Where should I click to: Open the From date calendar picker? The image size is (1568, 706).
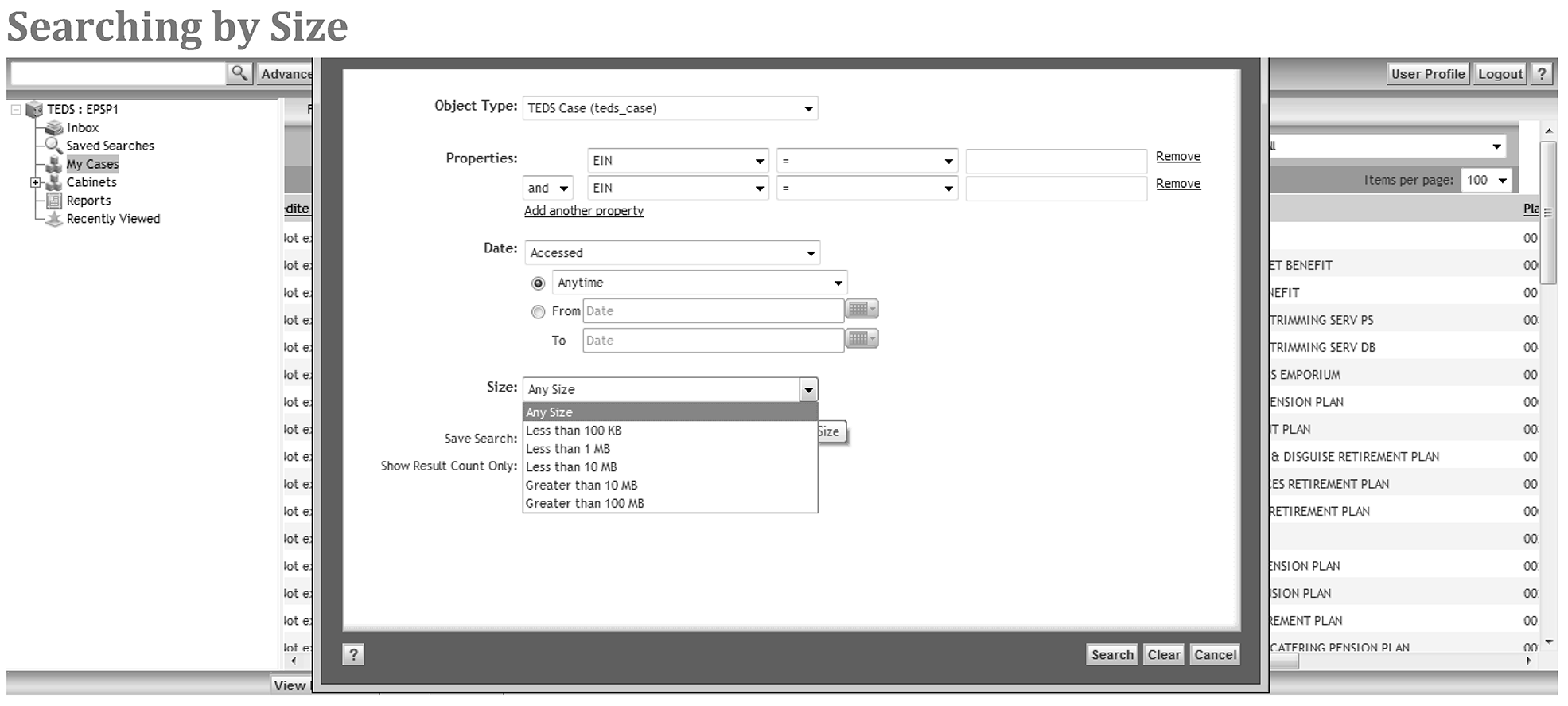pyautogui.click(x=862, y=310)
